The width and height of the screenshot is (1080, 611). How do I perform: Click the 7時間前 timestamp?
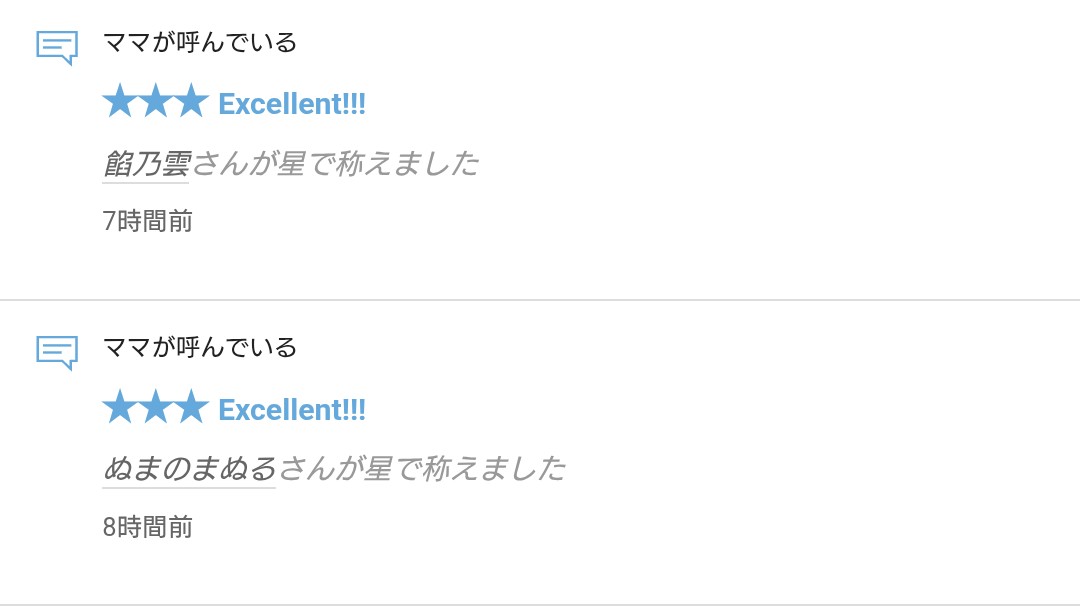pyautogui.click(x=147, y=222)
